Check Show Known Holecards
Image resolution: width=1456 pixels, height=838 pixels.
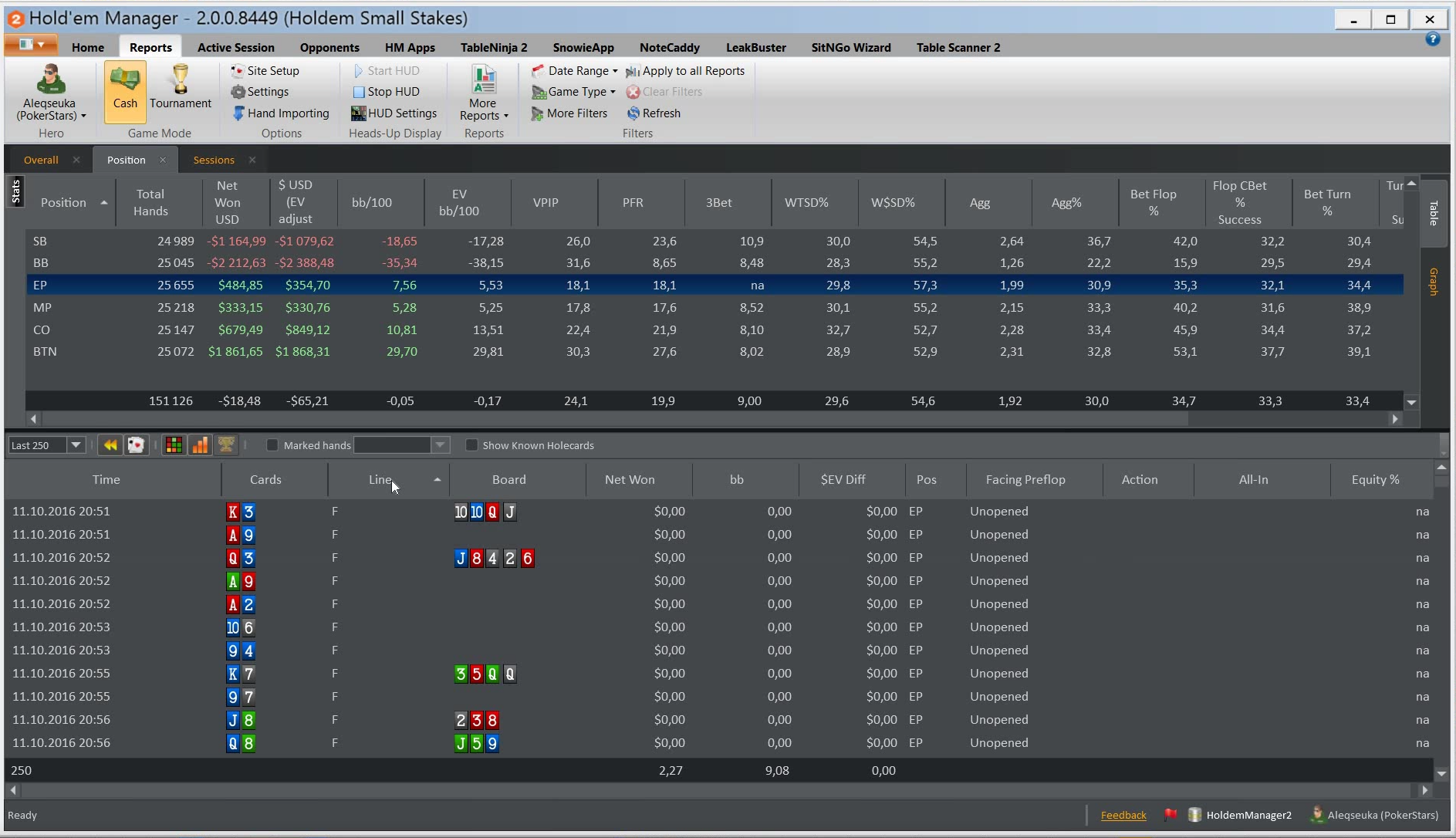[x=471, y=445]
